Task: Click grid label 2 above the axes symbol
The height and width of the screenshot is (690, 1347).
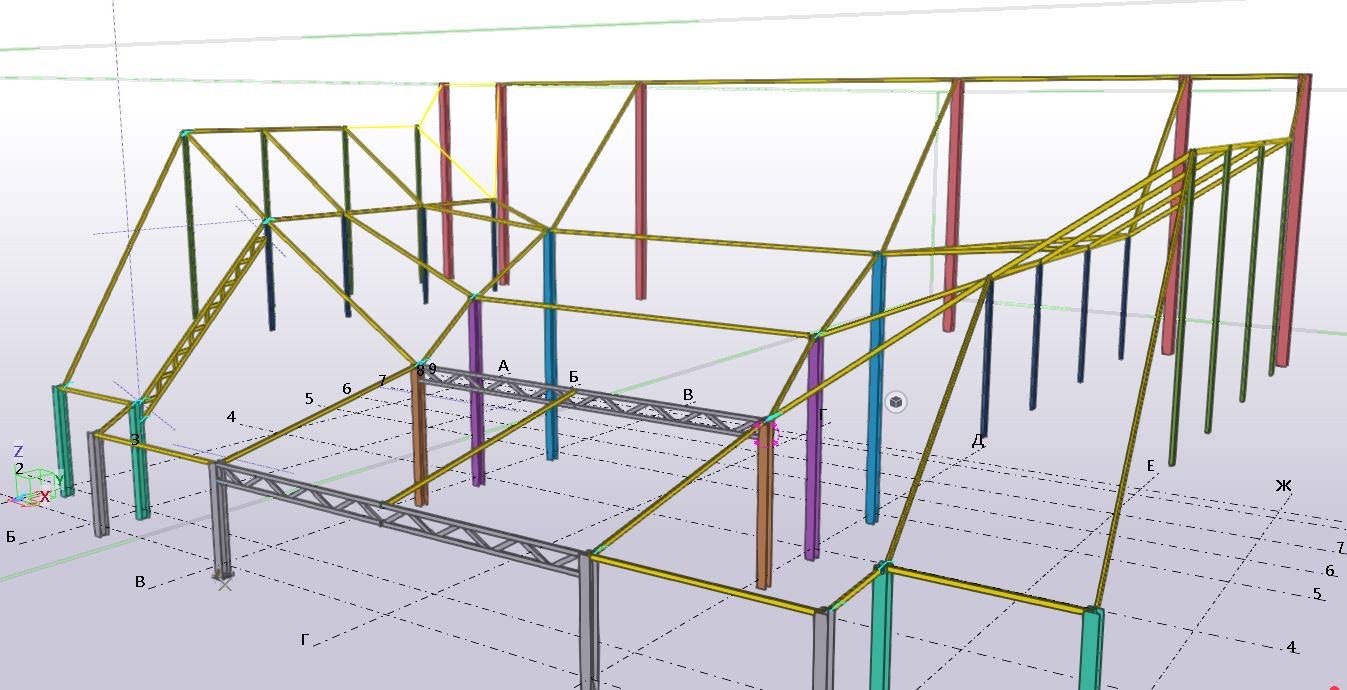Action: [19, 468]
